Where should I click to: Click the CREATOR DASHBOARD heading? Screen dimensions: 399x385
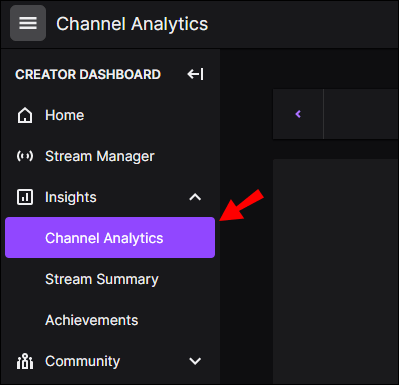pos(88,74)
